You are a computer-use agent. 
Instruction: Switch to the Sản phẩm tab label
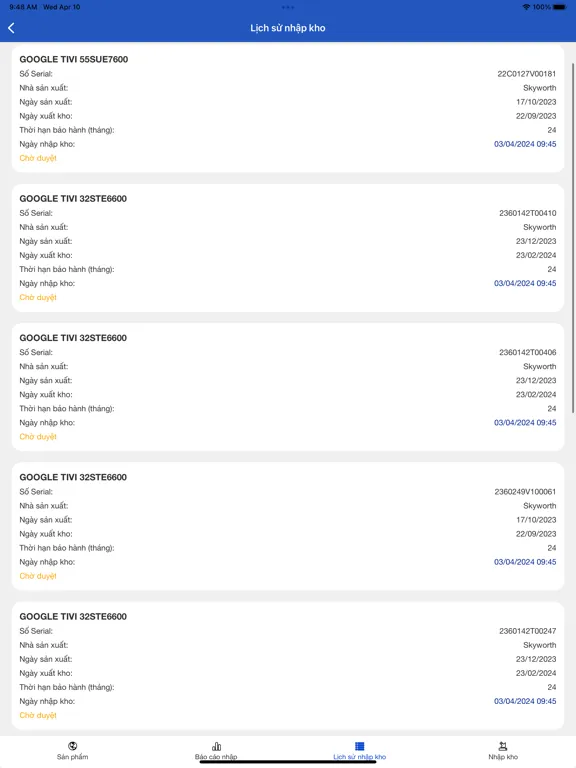click(72, 757)
